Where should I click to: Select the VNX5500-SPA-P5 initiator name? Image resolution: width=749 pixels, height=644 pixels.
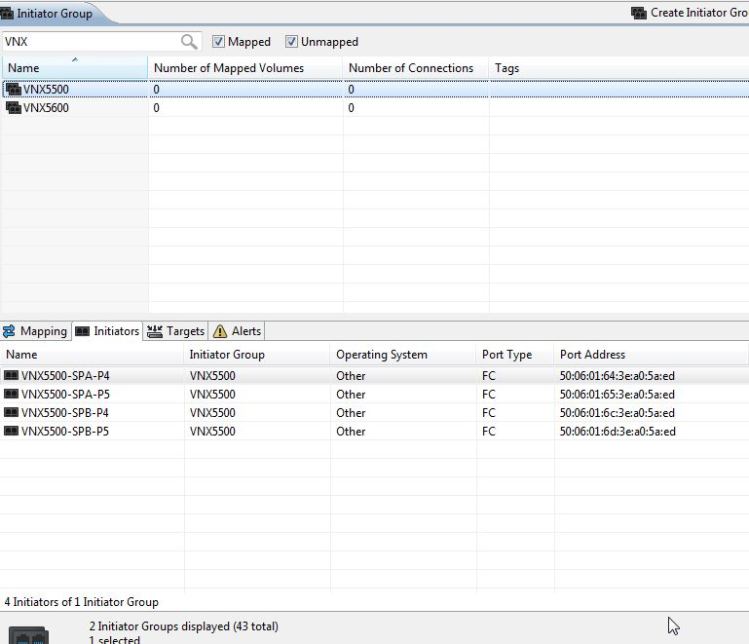click(x=65, y=395)
